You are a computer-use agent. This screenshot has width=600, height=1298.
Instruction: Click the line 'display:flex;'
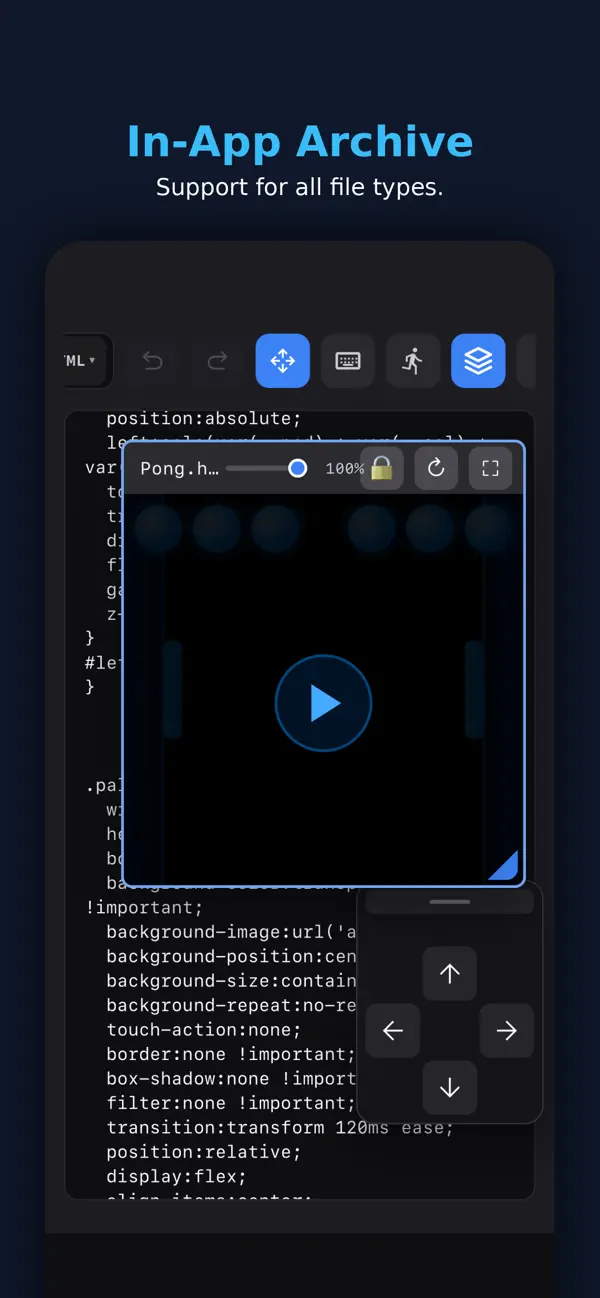176,1176
